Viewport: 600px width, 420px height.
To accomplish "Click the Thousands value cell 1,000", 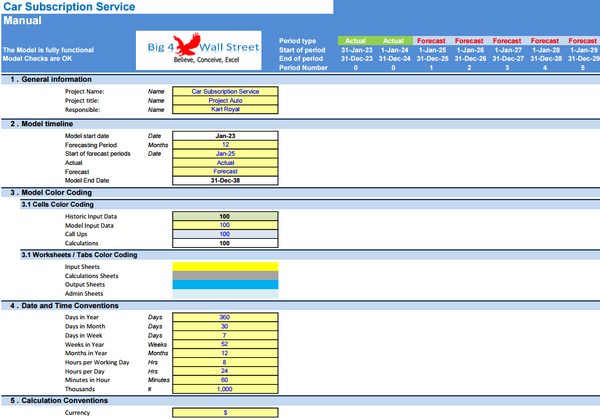I will 225,388.
